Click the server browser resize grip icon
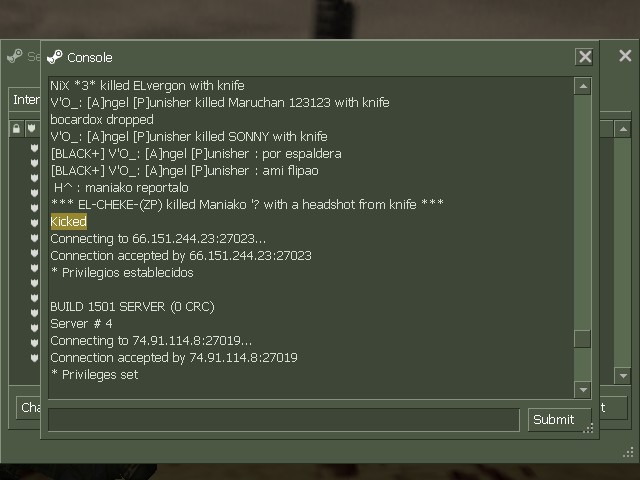 tap(628, 452)
